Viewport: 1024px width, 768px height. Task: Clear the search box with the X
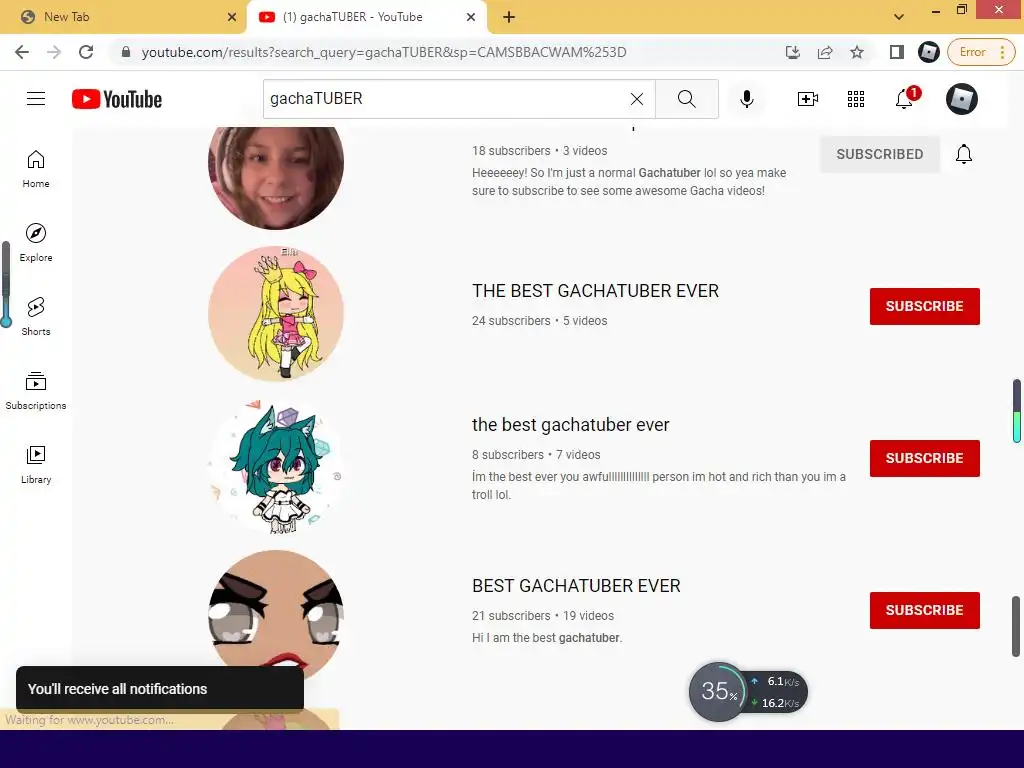coord(637,99)
